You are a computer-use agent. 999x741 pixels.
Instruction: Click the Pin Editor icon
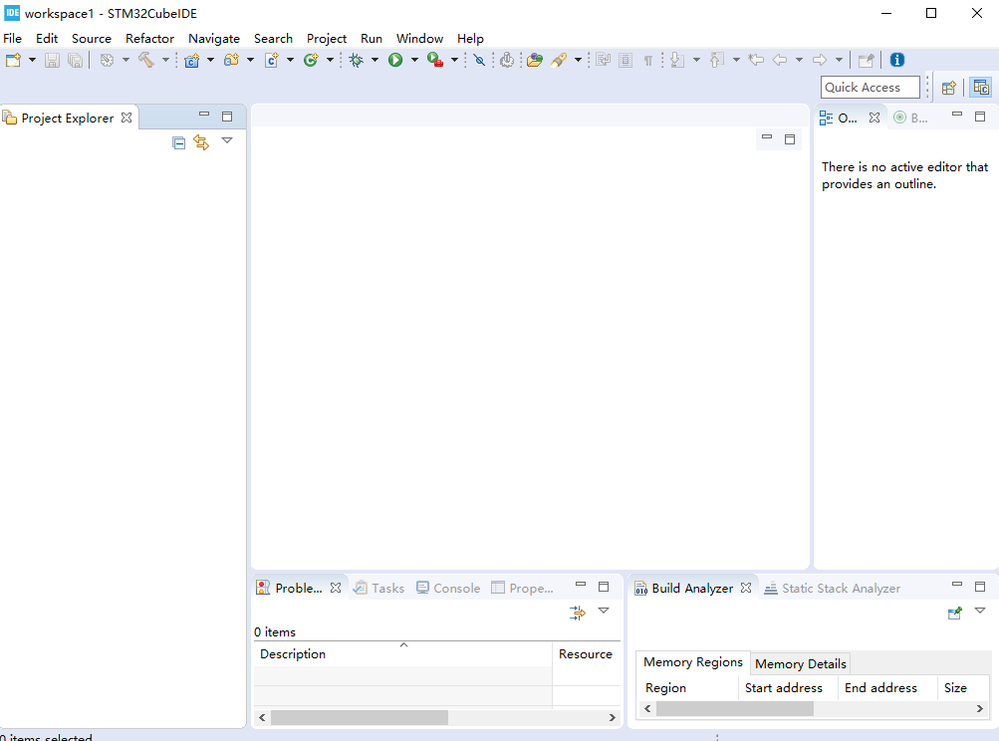866,60
